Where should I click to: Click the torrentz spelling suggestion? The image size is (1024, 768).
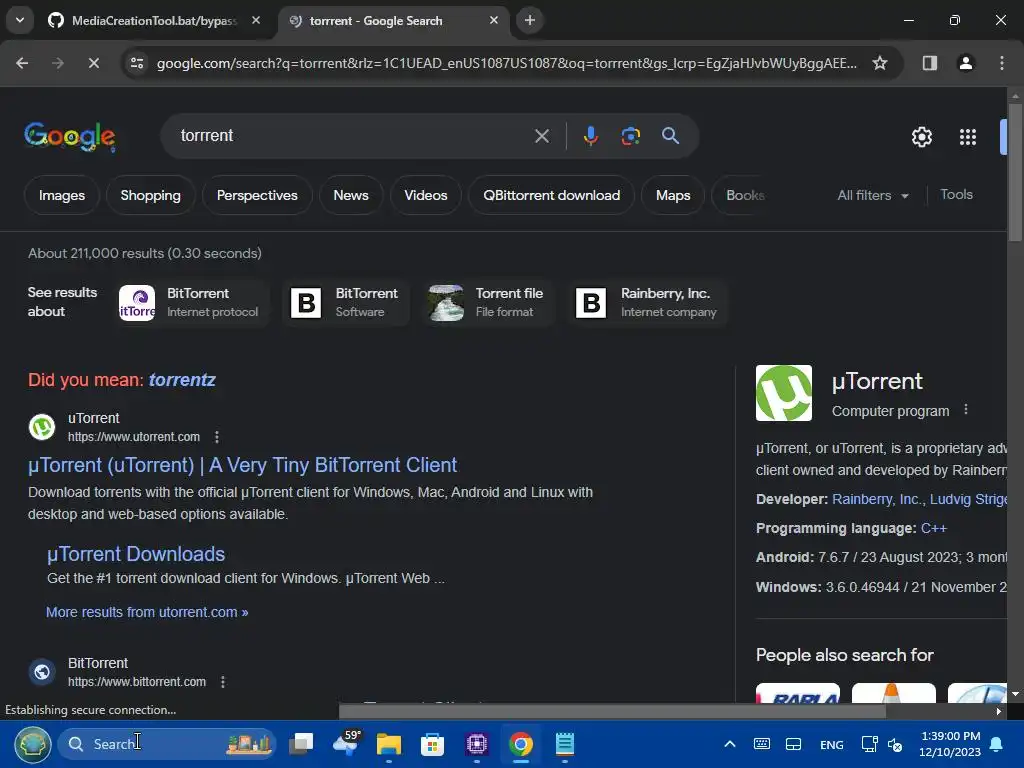[182, 380]
